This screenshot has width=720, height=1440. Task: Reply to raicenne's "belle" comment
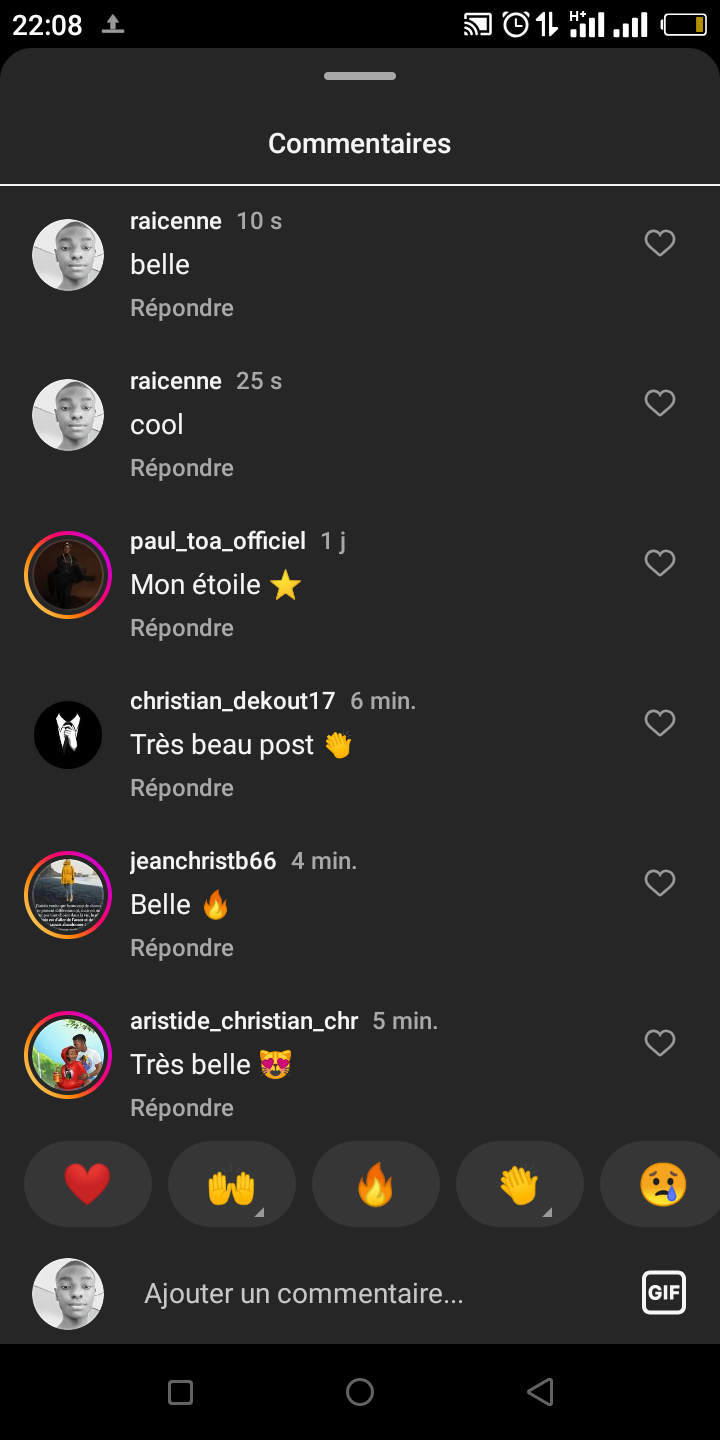coord(182,308)
